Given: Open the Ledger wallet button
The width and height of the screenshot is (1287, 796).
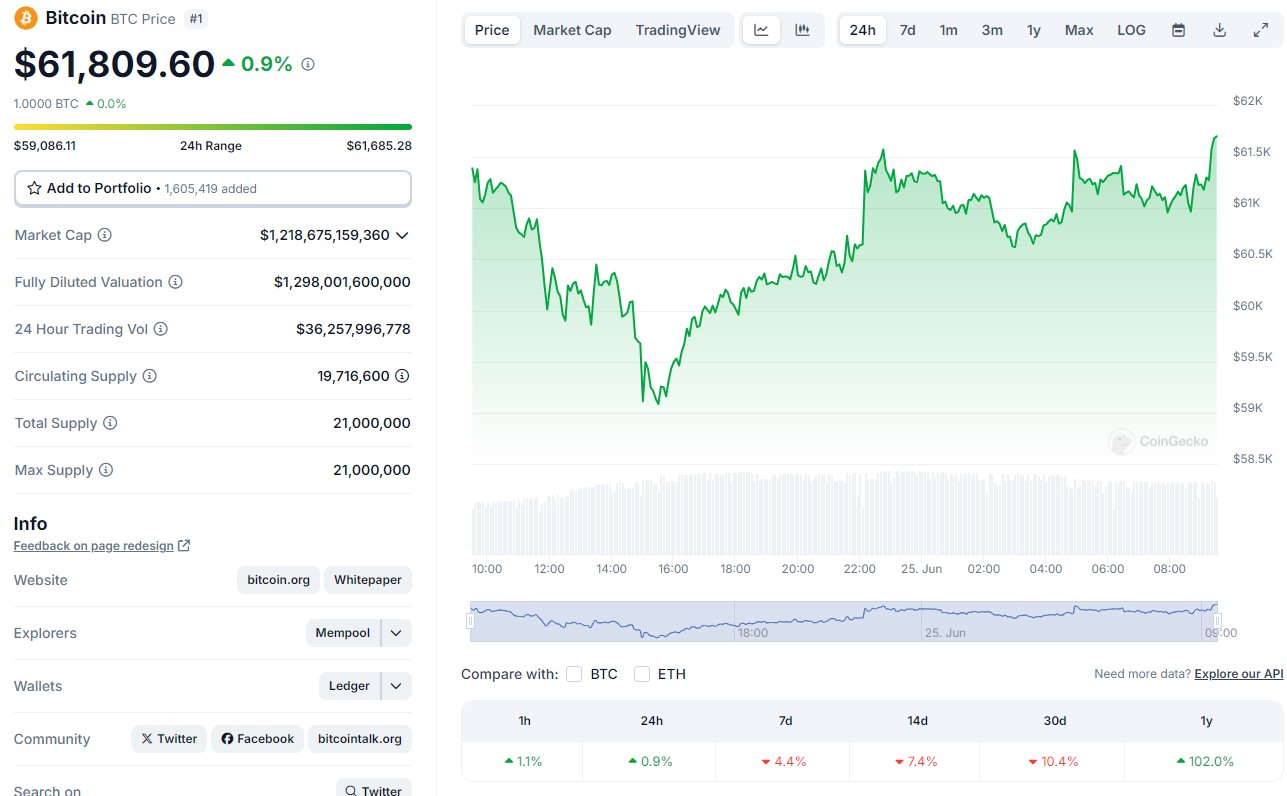Looking at the screenshot, I should point(350,686).
